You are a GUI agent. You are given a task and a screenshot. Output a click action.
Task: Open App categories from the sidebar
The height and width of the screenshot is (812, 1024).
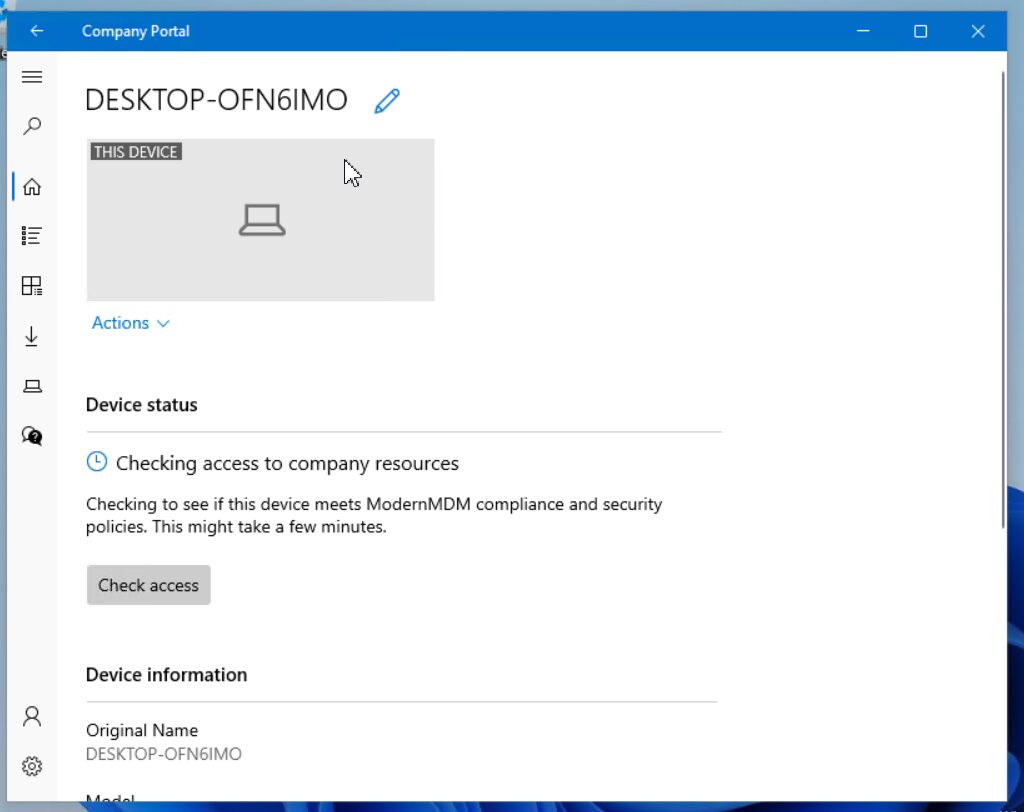(32, 286)
